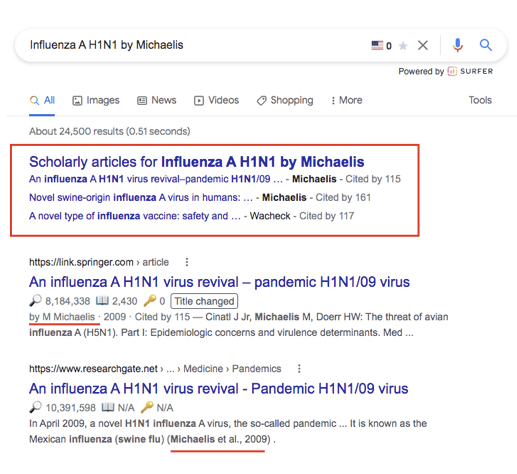517x474 pixels.
Task: Switch to the Shopping tab
Action: 285,100
